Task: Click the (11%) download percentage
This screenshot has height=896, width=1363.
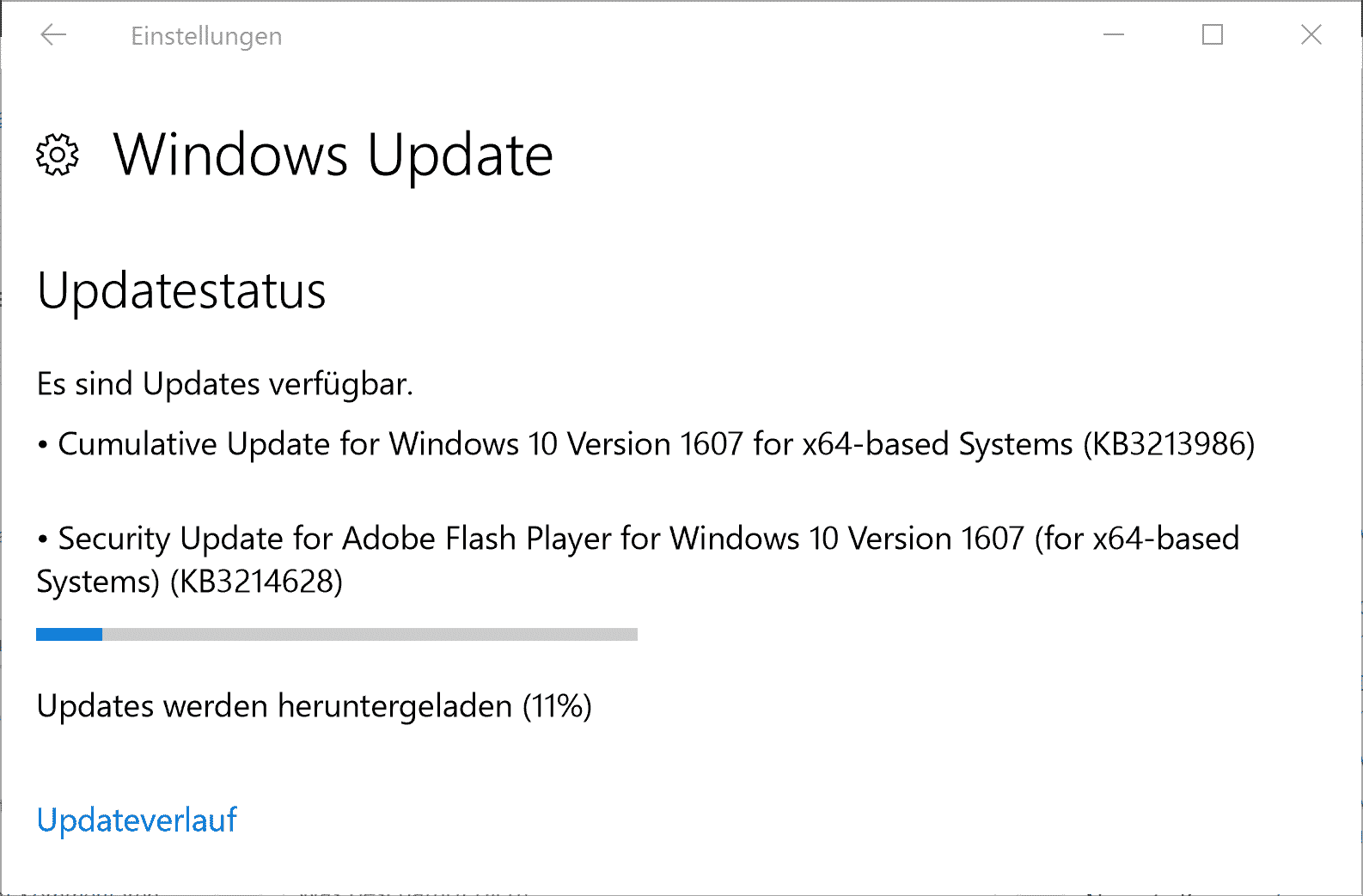Action: pos(557,706)
